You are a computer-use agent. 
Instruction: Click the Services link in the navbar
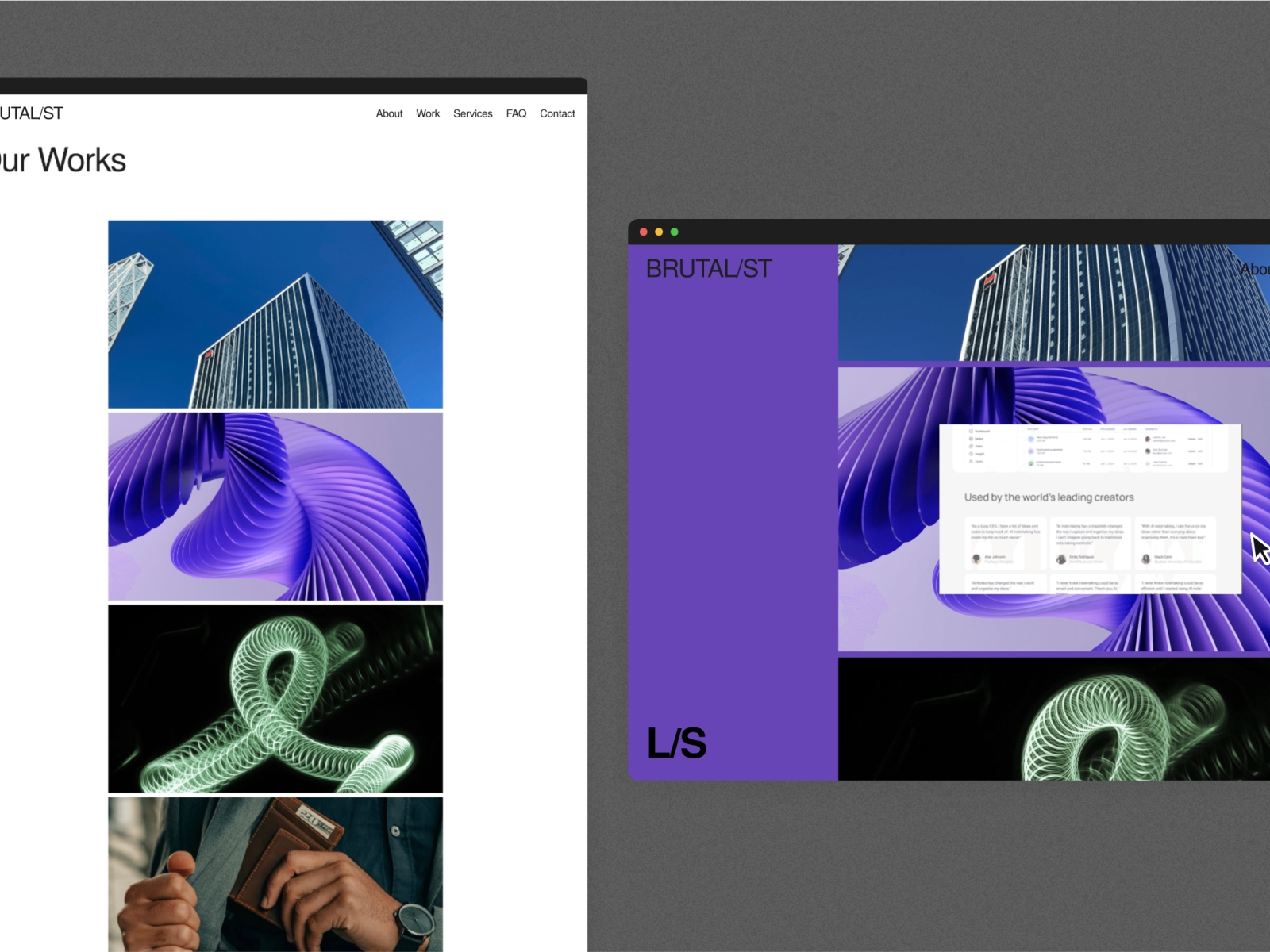click(473, 113)
